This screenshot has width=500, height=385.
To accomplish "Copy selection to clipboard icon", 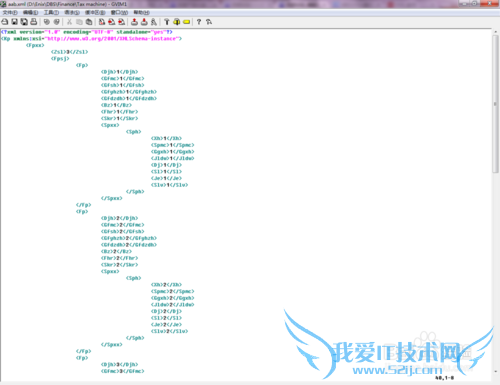I will click(x=79, y=22).
